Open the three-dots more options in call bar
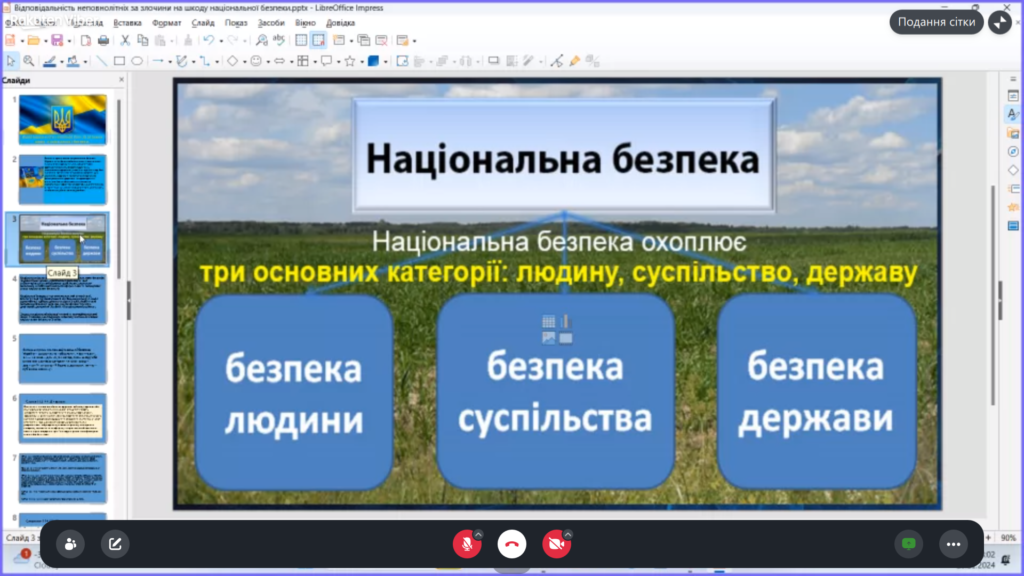The image size is (1024, 576). (953, 544)
